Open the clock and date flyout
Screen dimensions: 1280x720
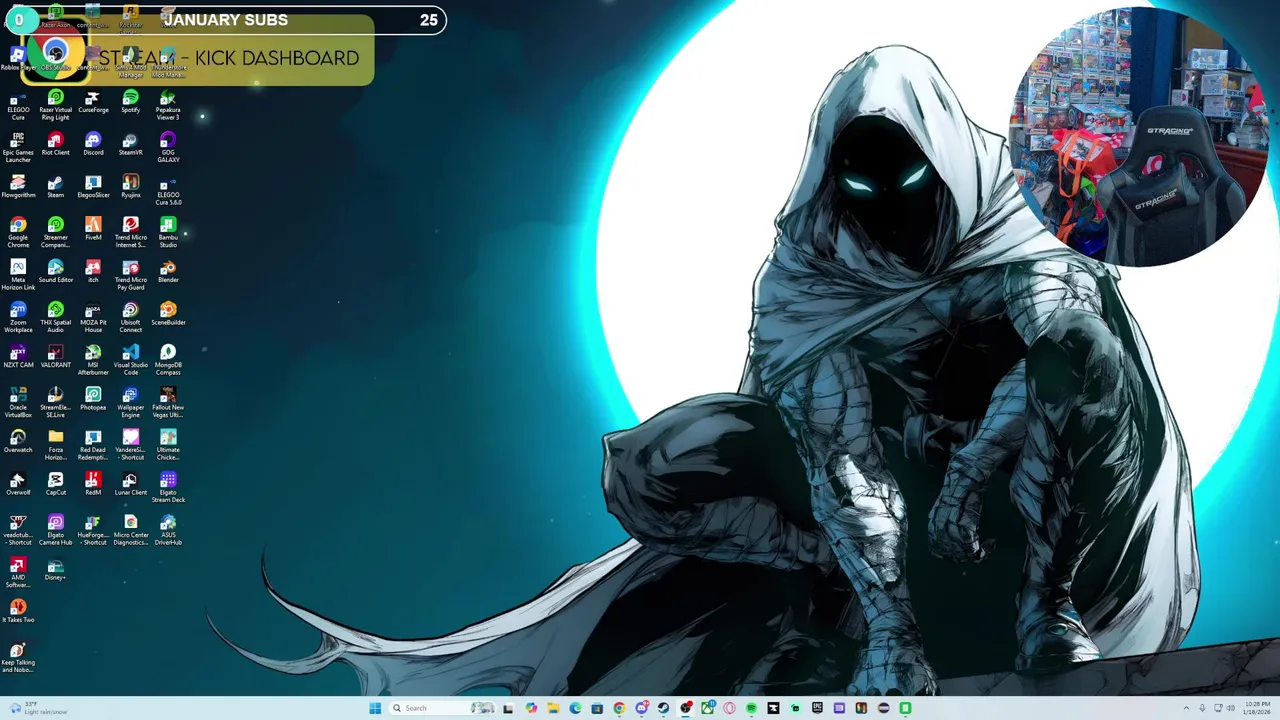click(1257, 708)
